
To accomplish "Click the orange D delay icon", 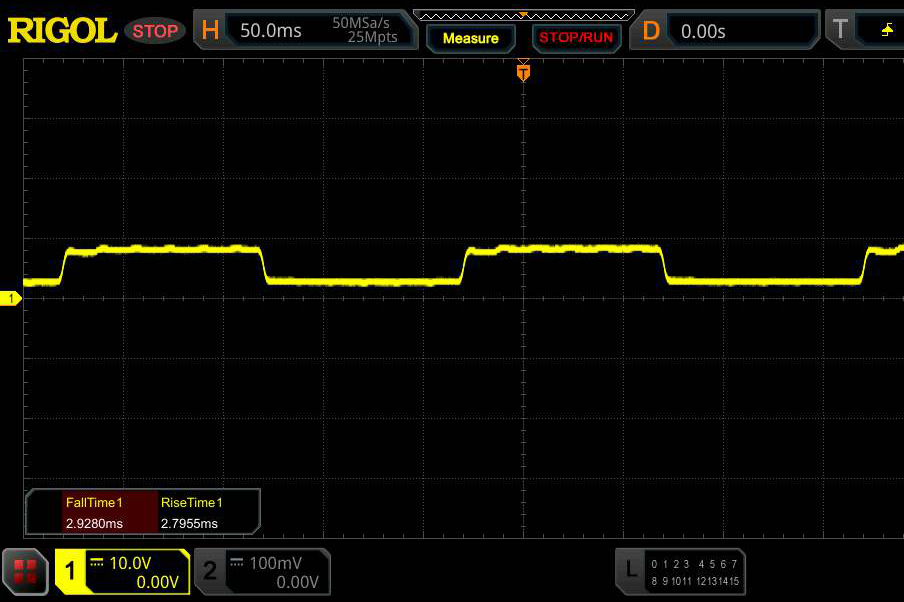I will coord(651,31).
